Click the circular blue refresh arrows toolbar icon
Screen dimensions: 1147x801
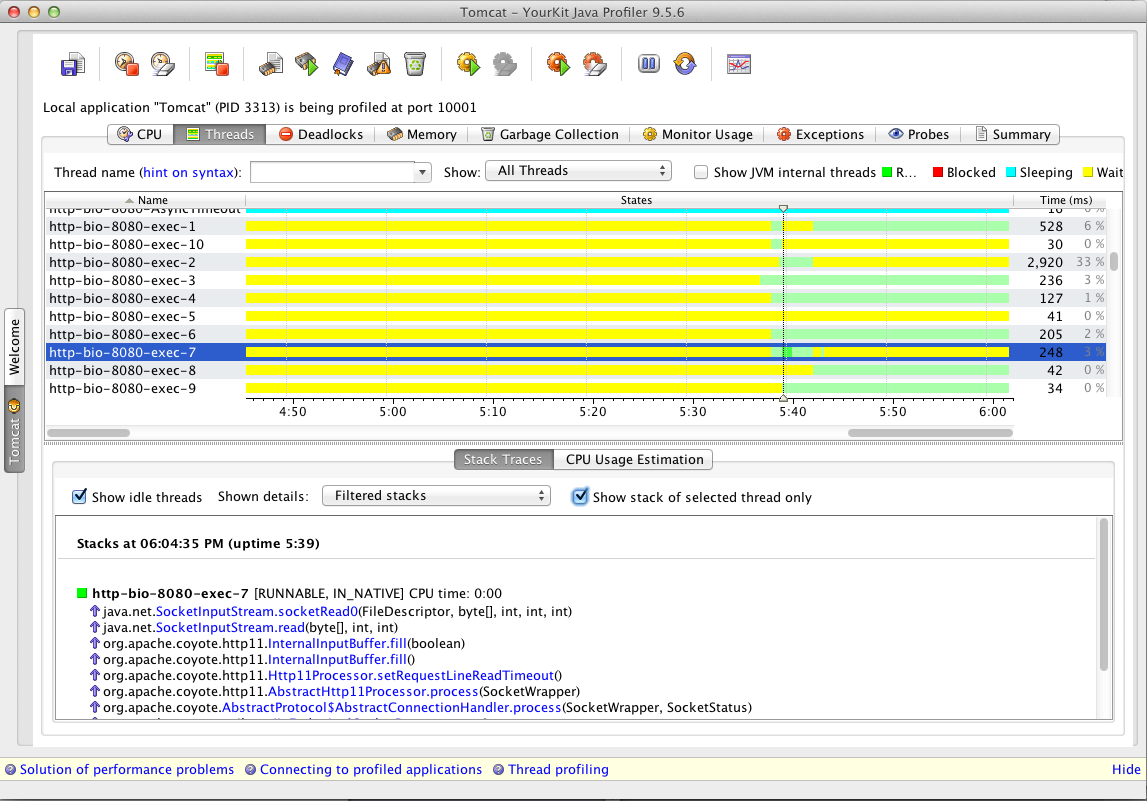(685, 65)
